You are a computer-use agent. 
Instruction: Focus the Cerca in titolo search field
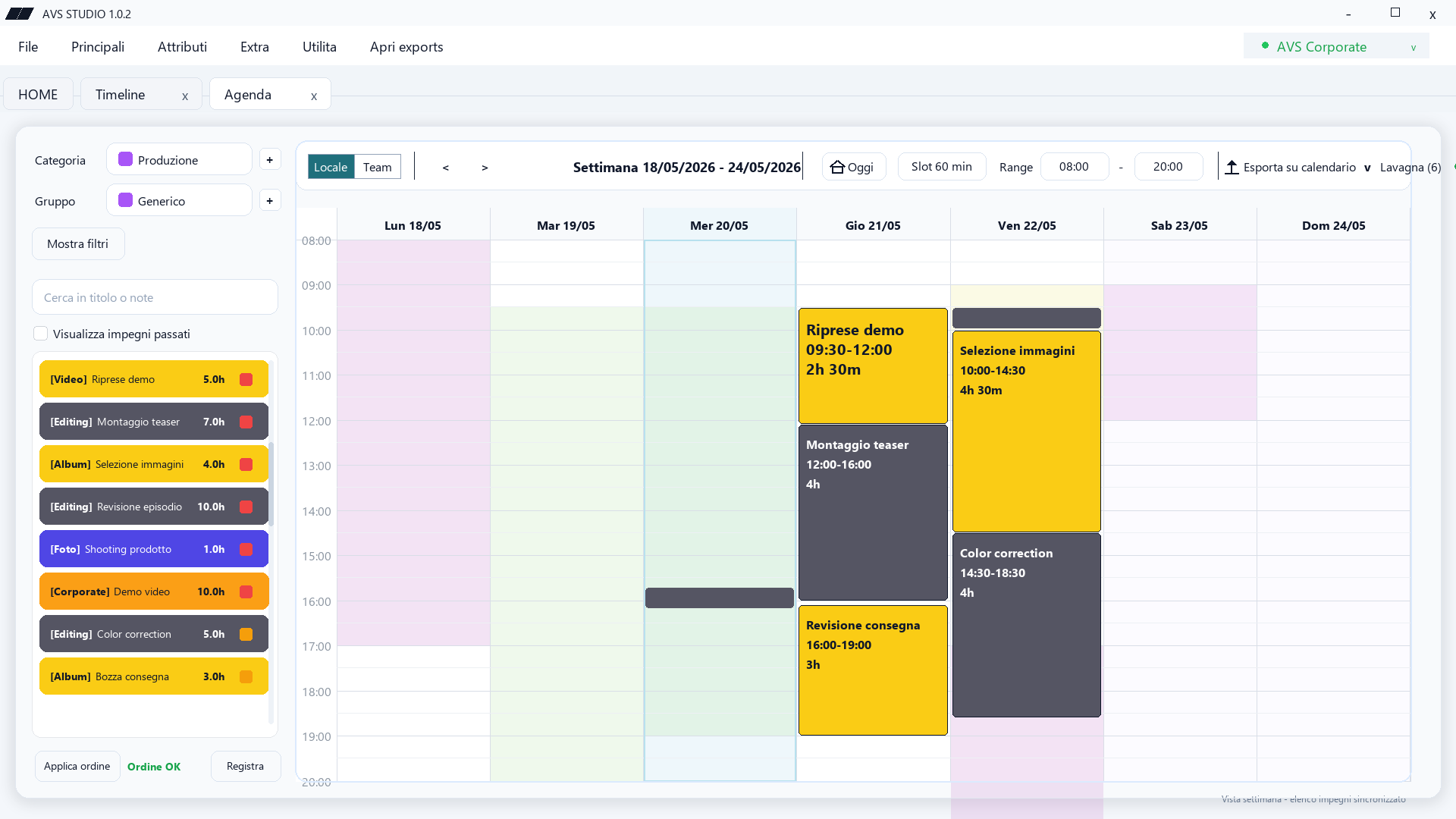point(155,297)
